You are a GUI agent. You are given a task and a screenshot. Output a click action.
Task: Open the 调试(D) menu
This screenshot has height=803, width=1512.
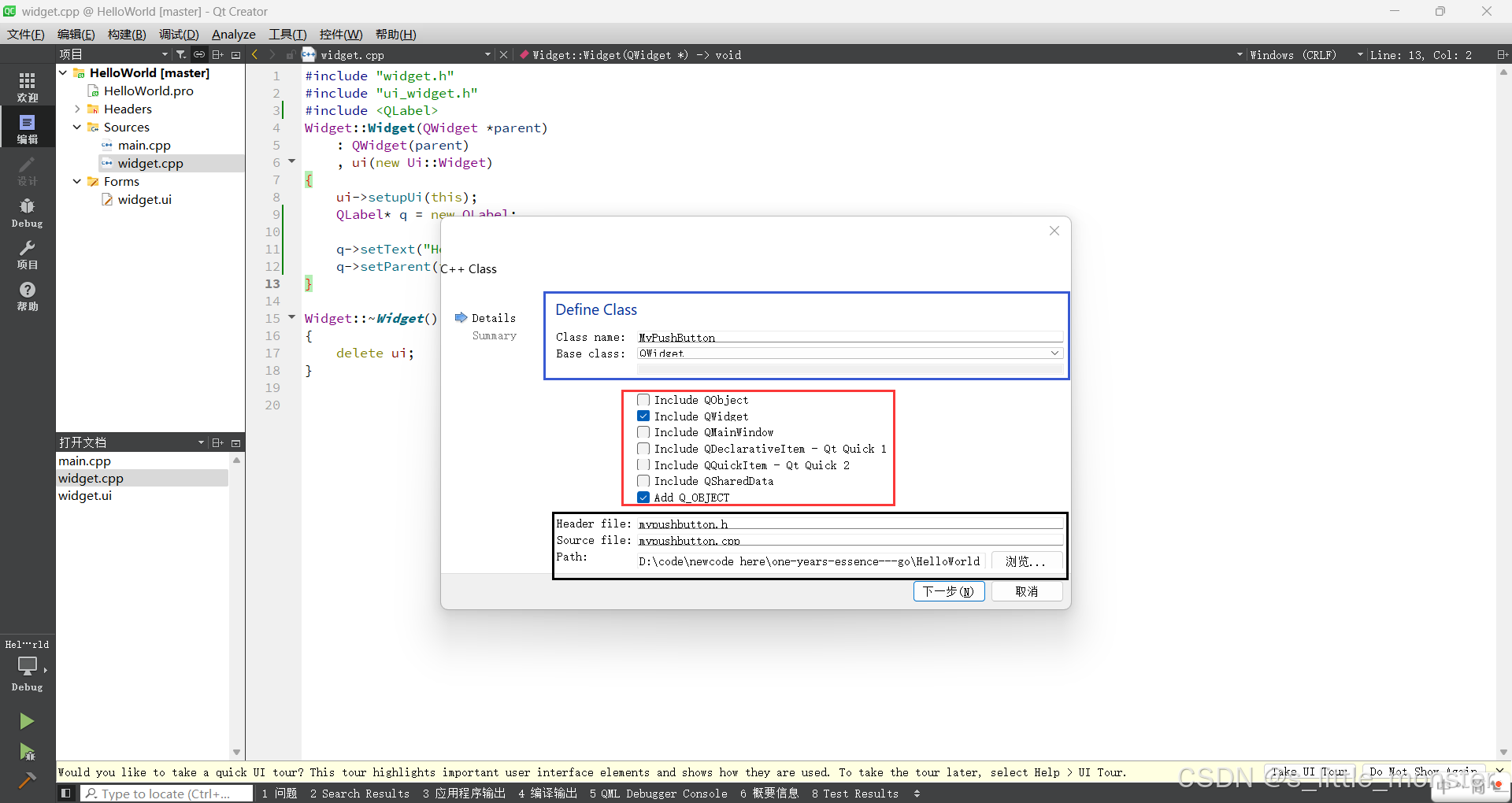tap(179, 34)
